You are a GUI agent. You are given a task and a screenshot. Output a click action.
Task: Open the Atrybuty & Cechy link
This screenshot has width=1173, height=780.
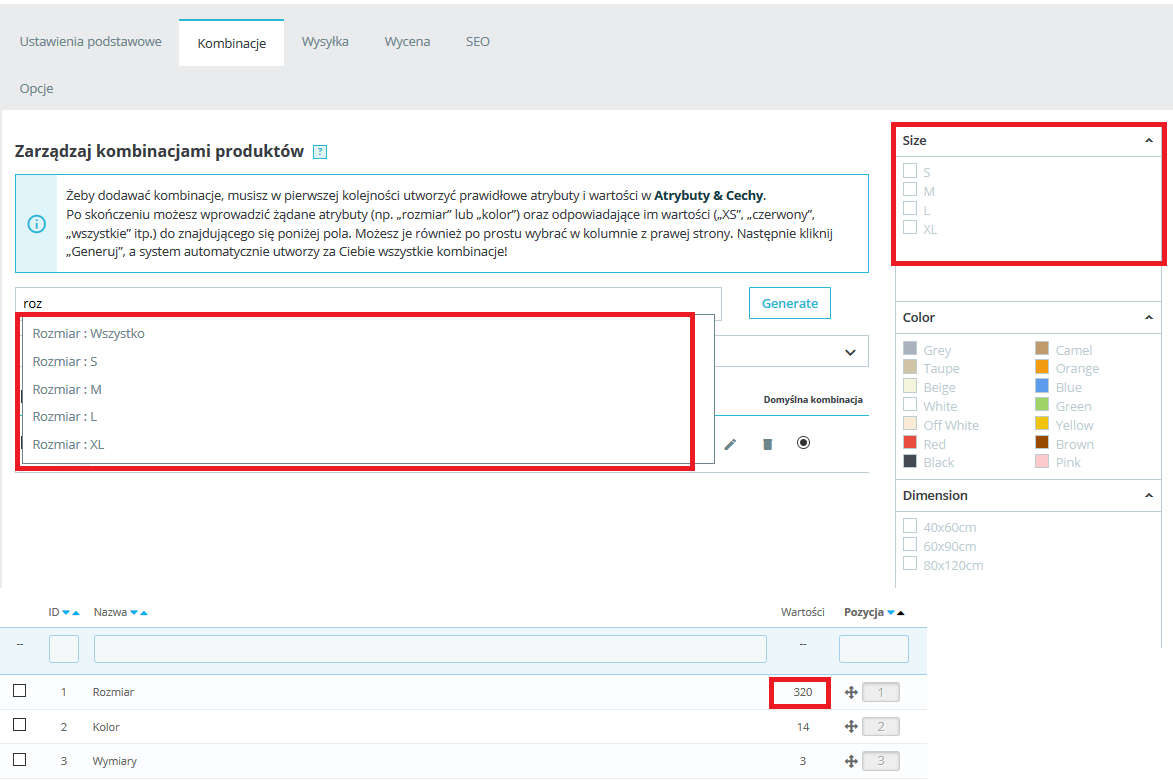click(x=708, y=196)
